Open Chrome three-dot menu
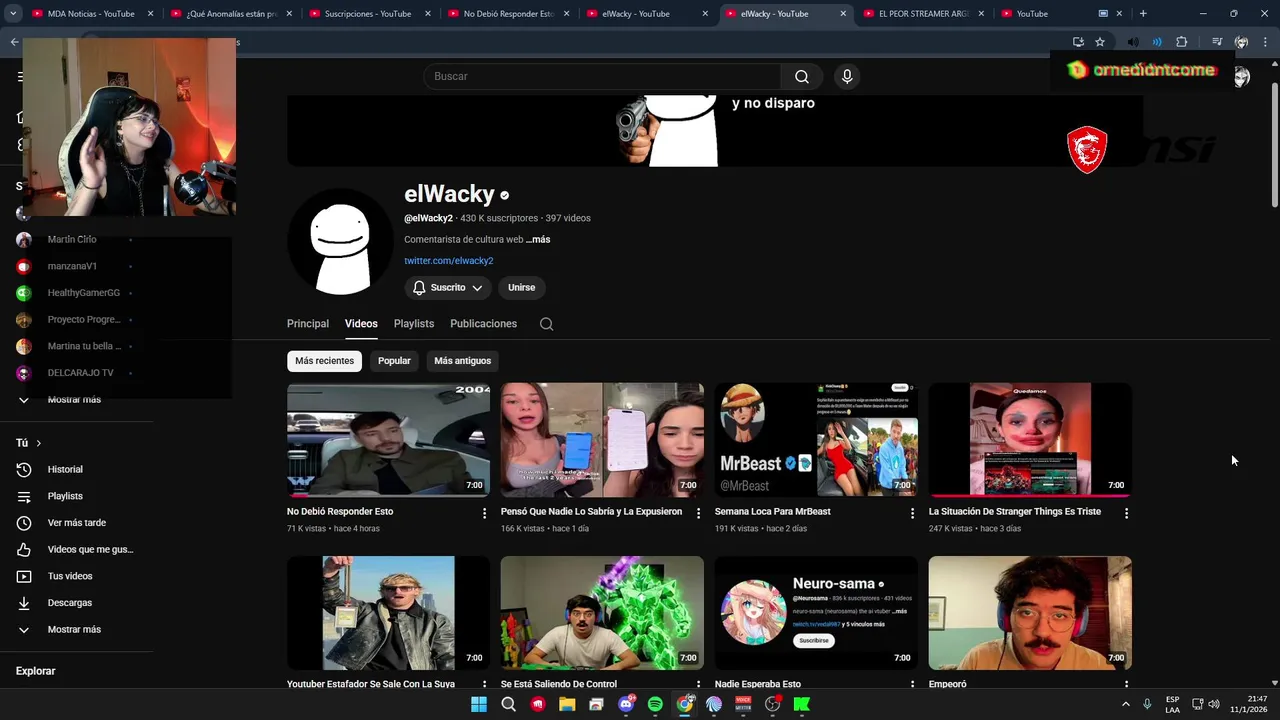This screenshot has height=720, width=1280. coord(1266,42)
